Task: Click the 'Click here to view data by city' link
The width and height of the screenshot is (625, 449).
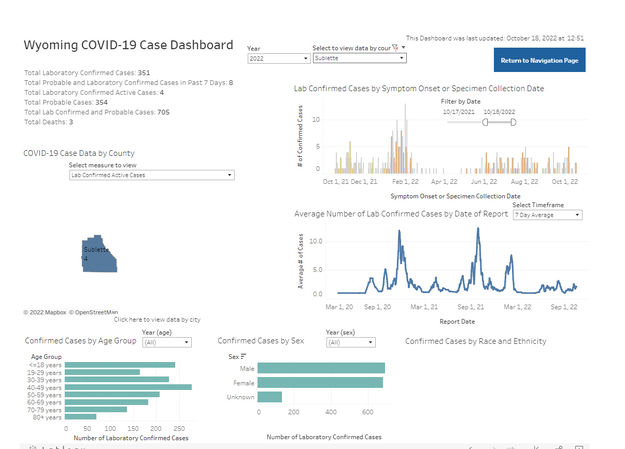Action: pos(157,319)
